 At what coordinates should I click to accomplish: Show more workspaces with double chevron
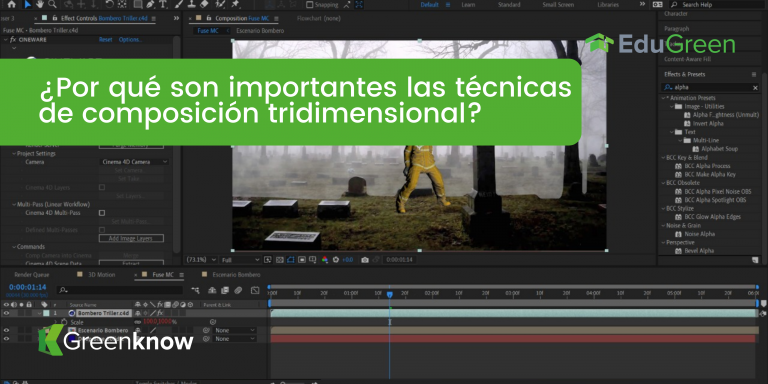(x=642, y=4)
